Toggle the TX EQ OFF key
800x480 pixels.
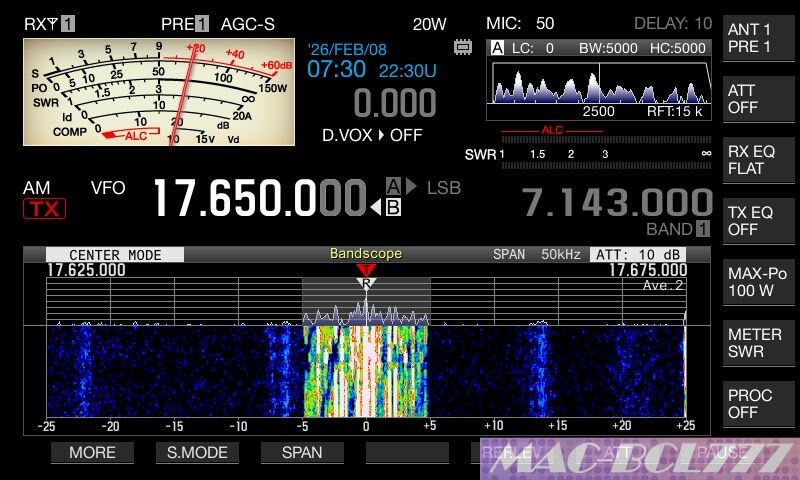click(x=759, y=221)
